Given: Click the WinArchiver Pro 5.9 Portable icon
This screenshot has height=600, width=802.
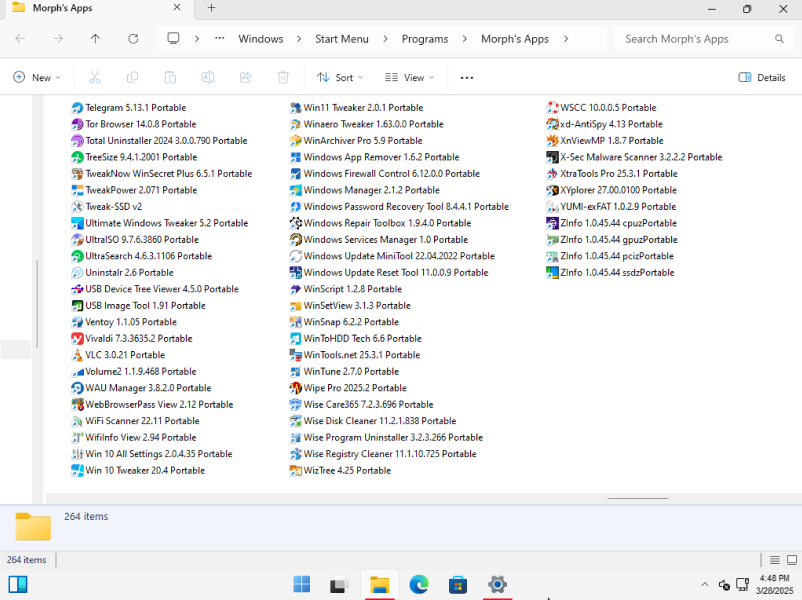Looking at the screenshot, I should (x=296, y=141).
